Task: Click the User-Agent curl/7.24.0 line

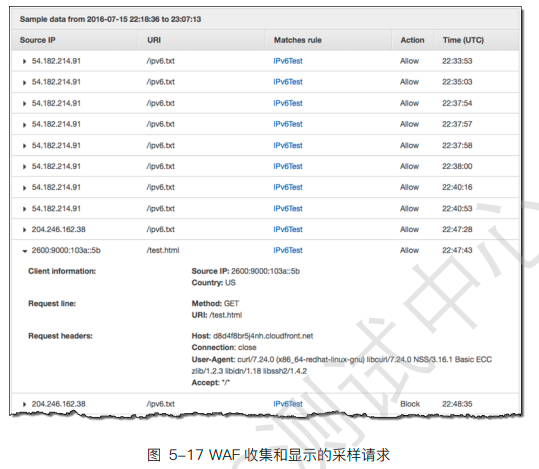Action: click(342, 365)
